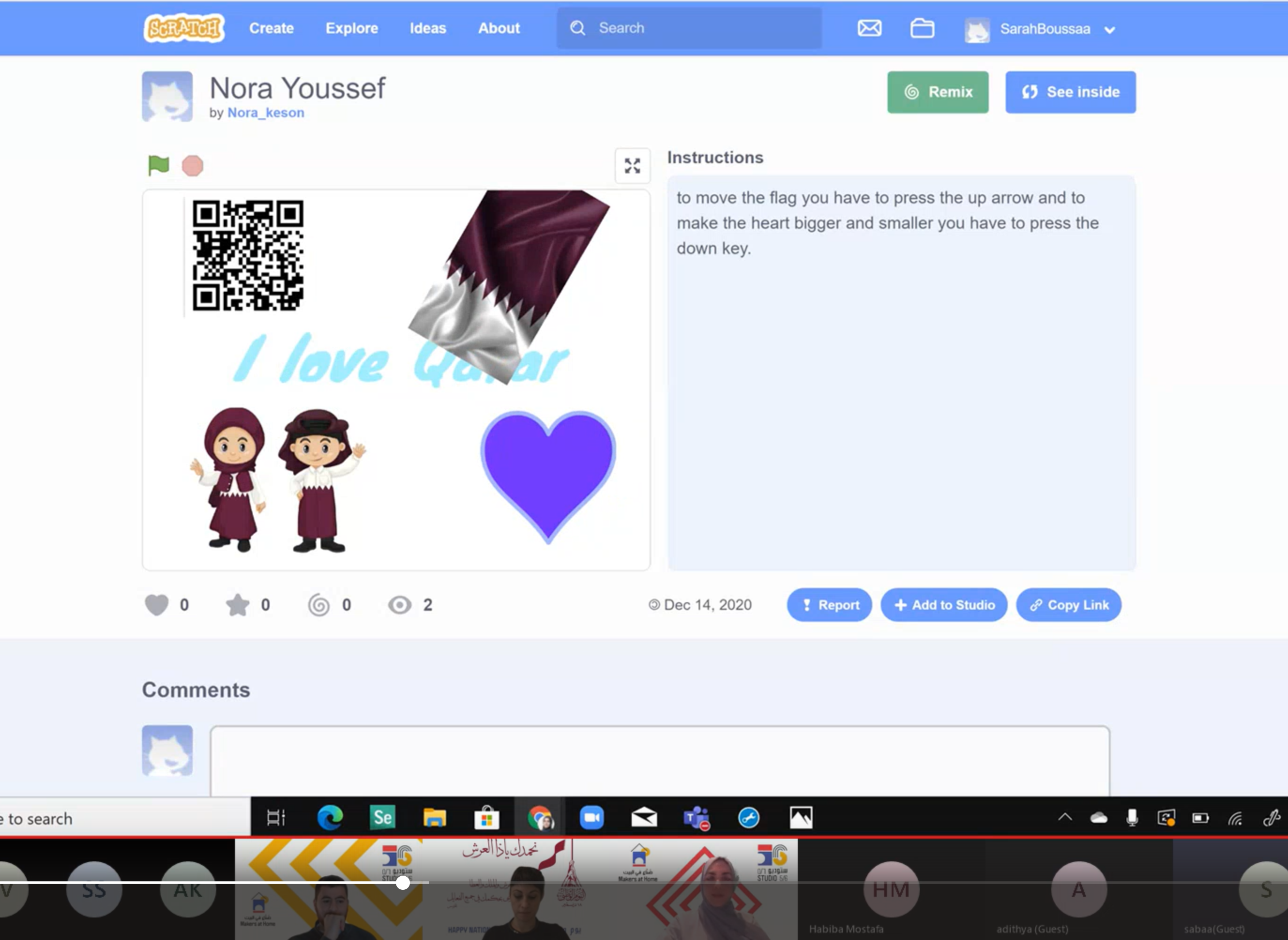
Task: Open the green Se app on taskbar
Action: click(382, 818)
